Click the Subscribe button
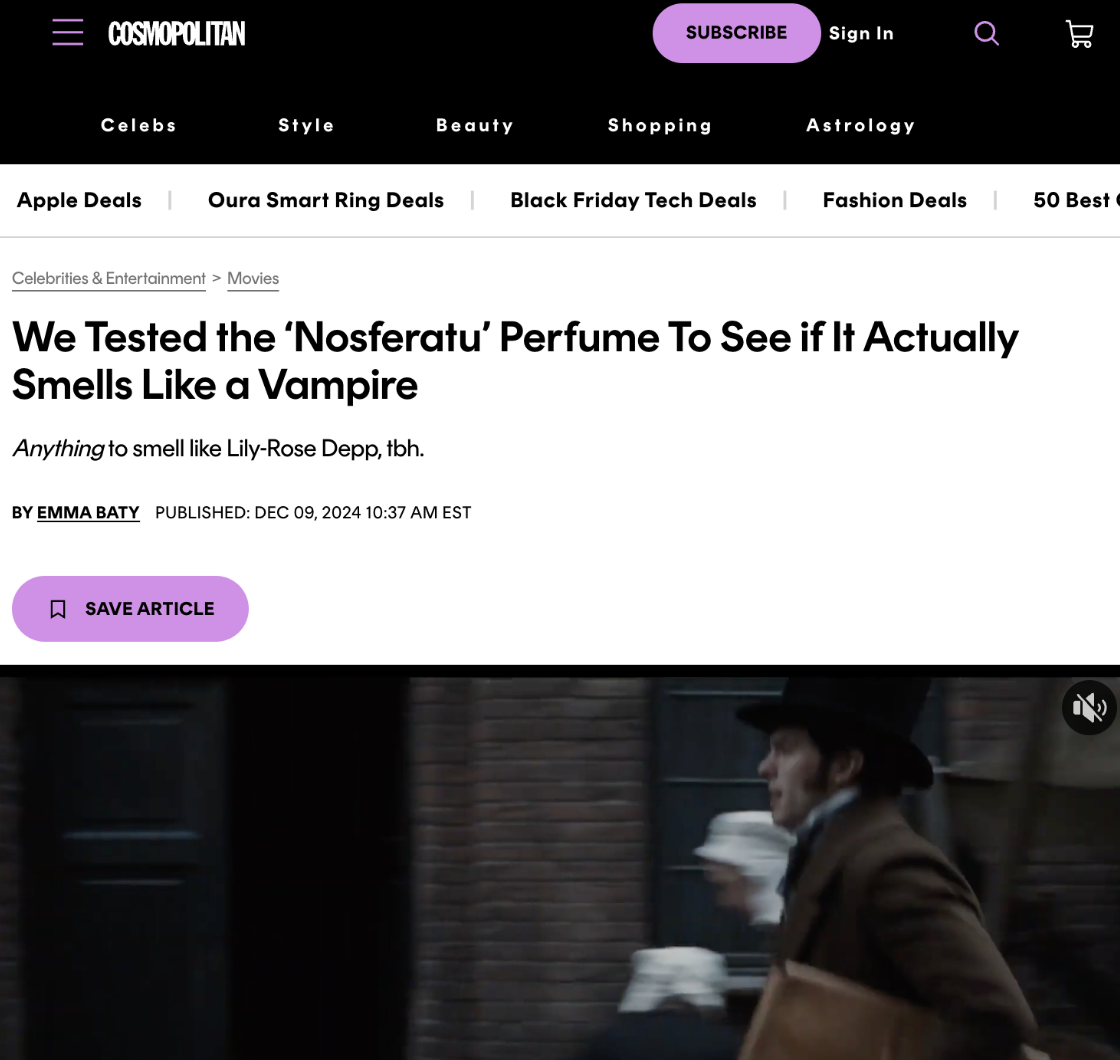The width and height of the screenshot is (1120, 1060). [x=736, y=33]
